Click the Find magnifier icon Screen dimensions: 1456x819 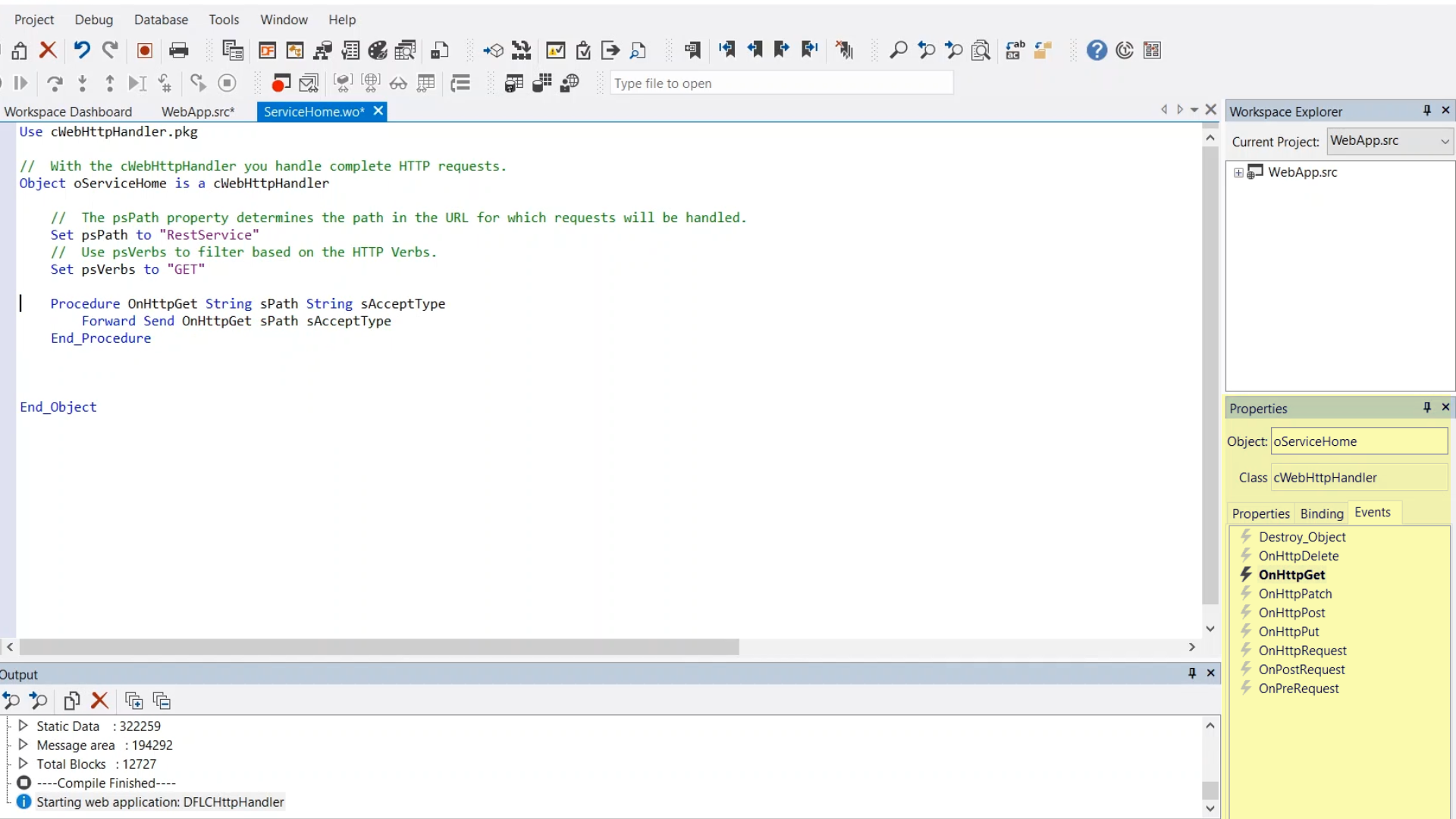coord(899,50)
